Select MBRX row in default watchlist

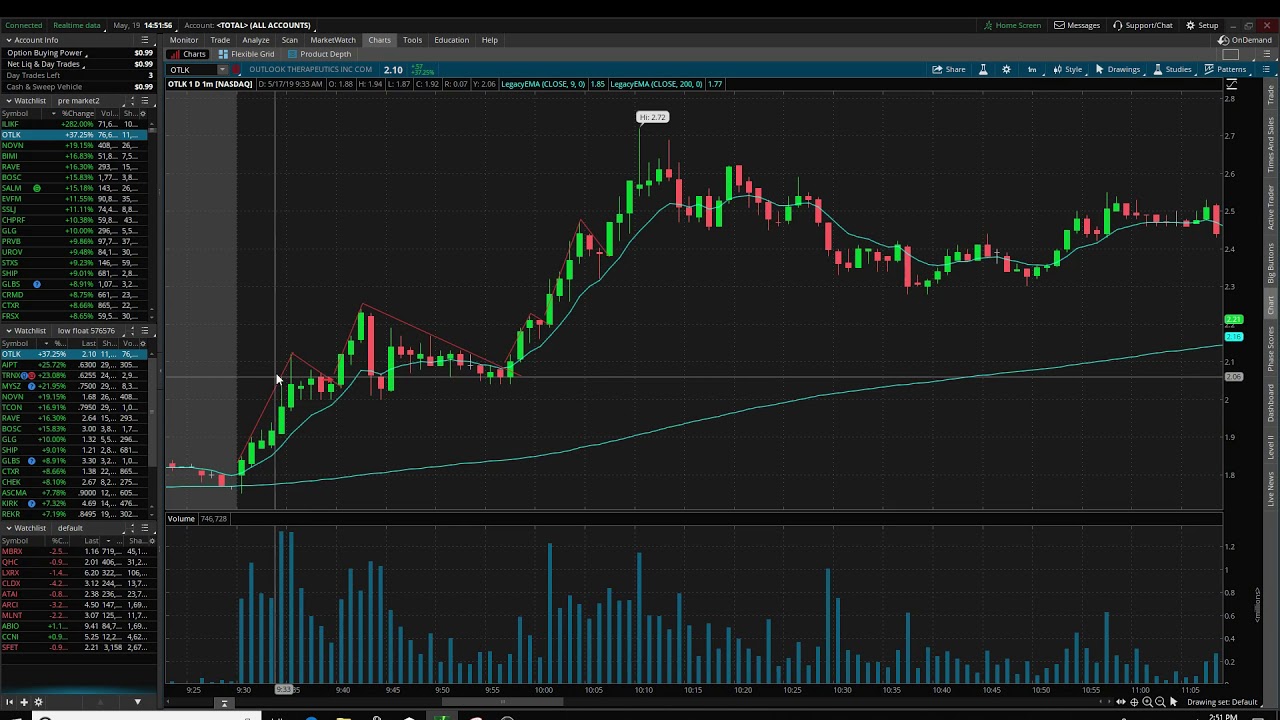[76, 551]
